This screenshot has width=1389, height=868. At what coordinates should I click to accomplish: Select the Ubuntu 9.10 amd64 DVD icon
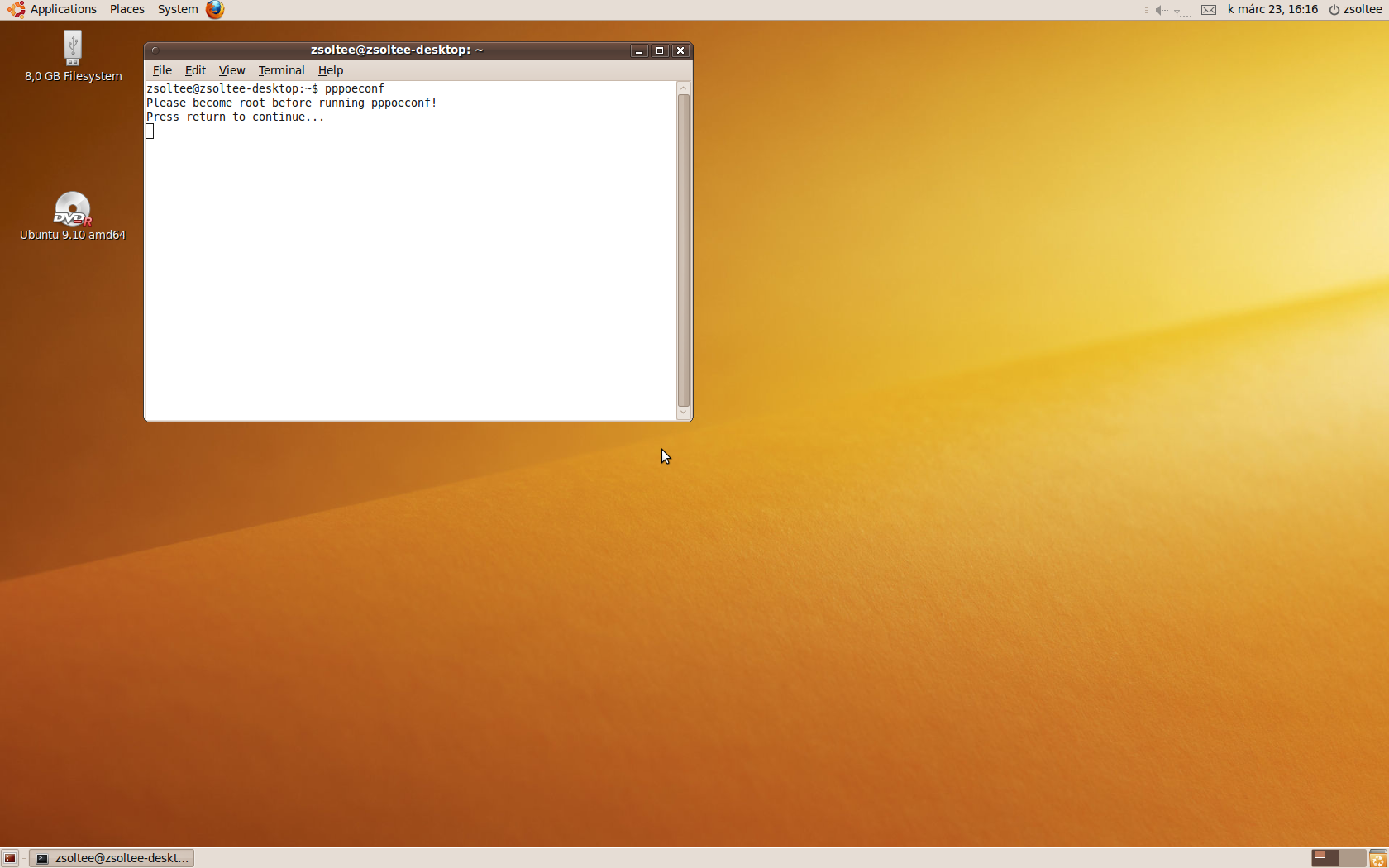pos(73,208)
